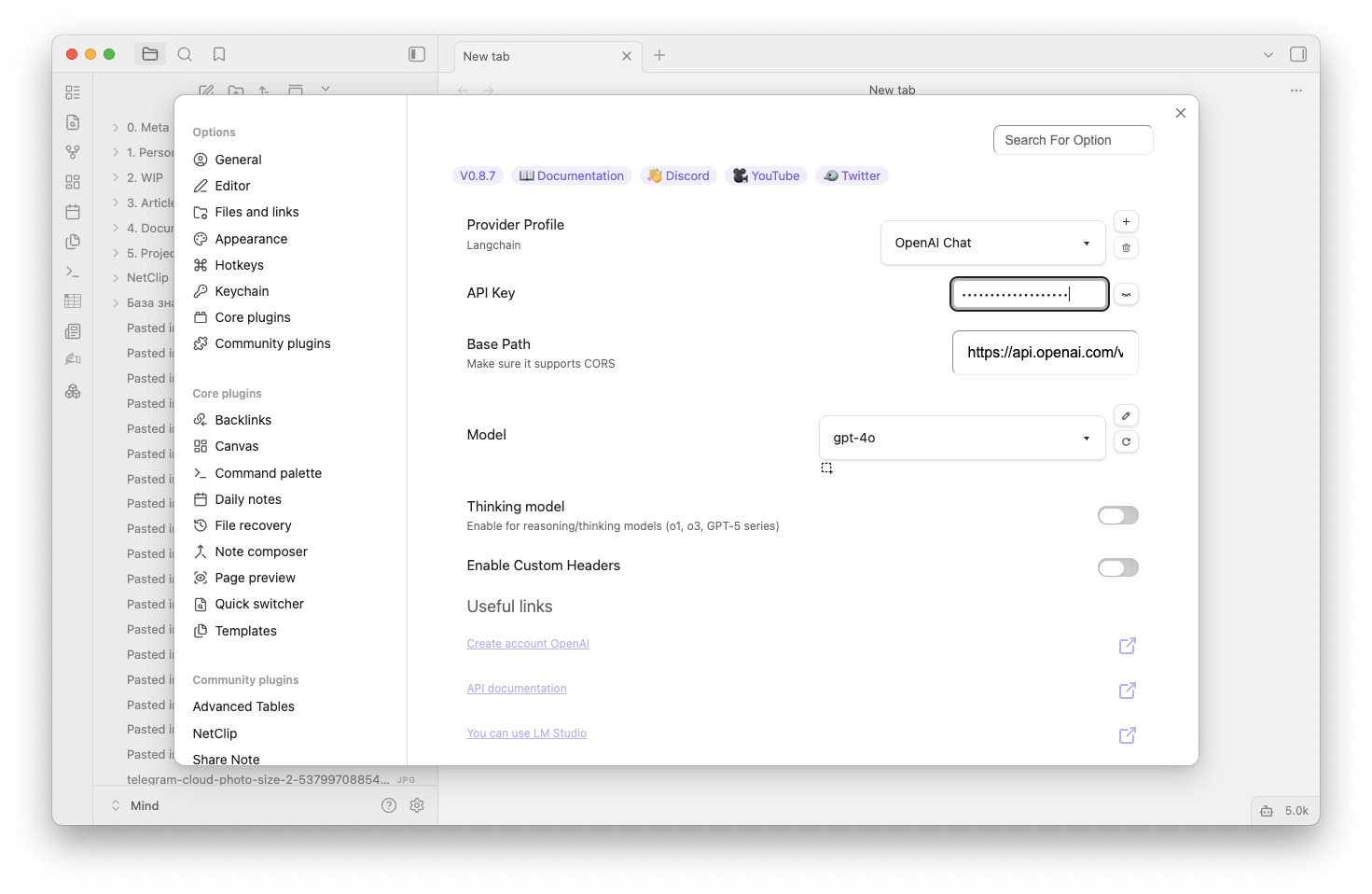The height and width of the screenshot is (894, 1372).
Task: Open the bookmarks pane icon
Action: [219, 54]
